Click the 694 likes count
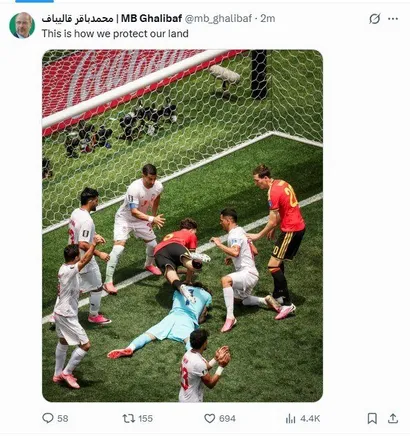 [227, 418]
